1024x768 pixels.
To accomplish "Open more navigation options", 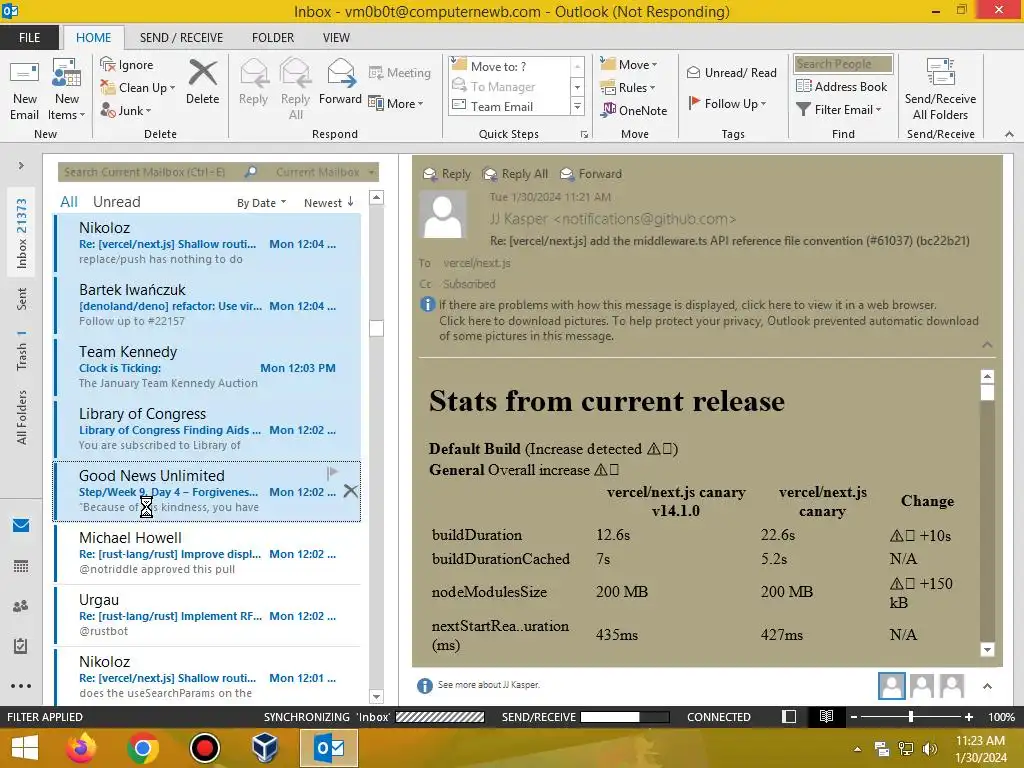I will 21,686.
